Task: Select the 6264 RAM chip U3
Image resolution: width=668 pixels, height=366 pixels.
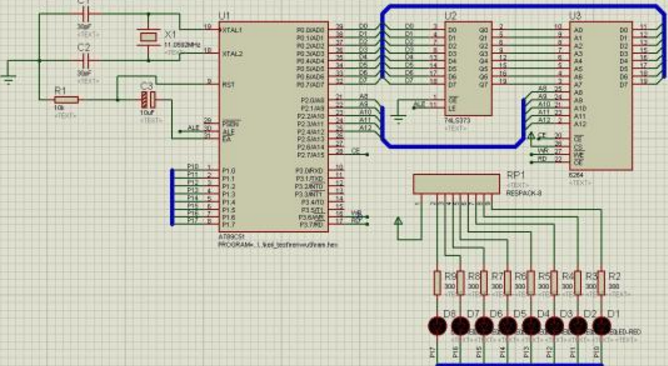Action: pyautogui.click(x=601, y=96)
